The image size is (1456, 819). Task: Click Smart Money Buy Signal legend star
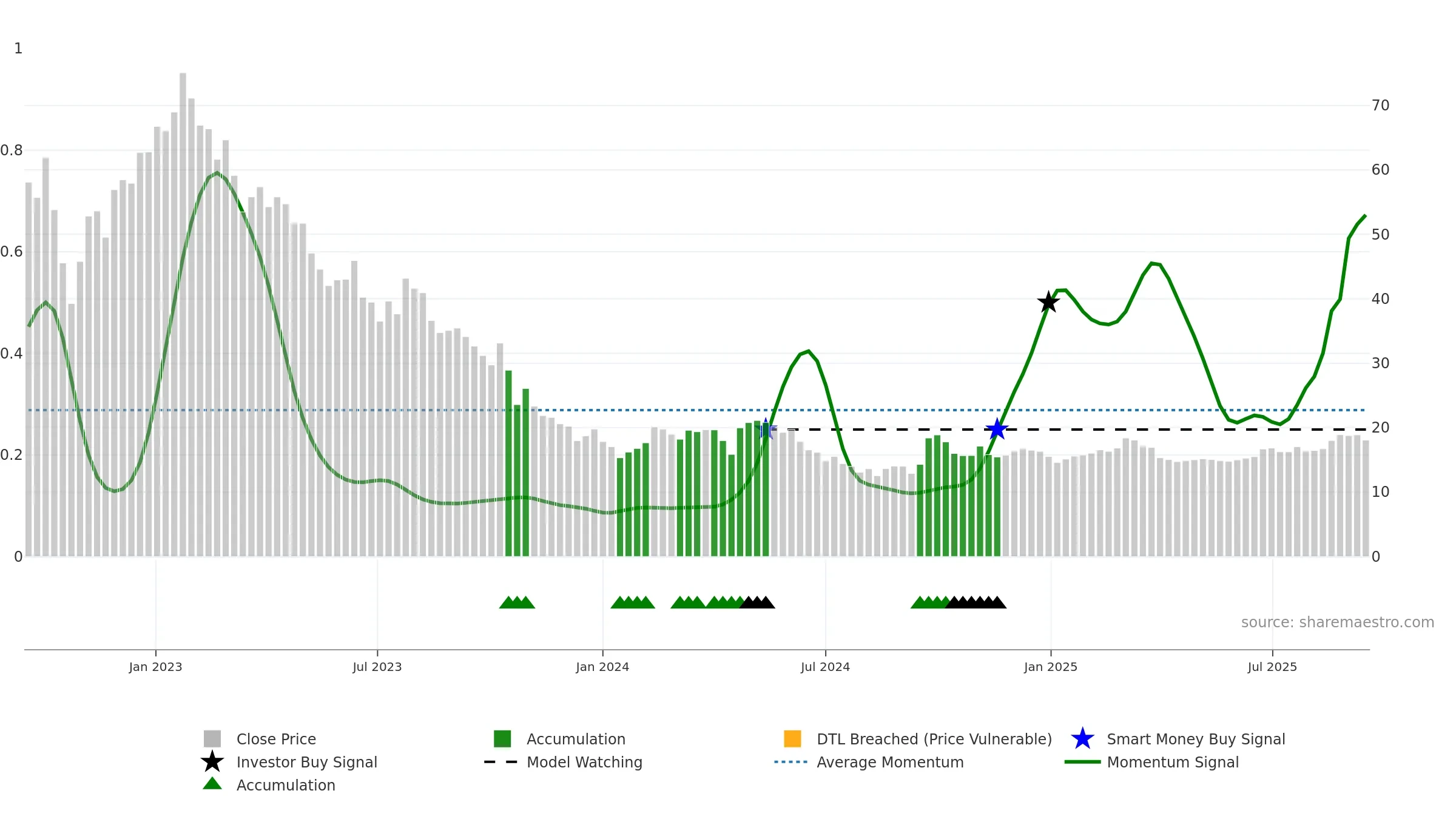click(1082, 738)
